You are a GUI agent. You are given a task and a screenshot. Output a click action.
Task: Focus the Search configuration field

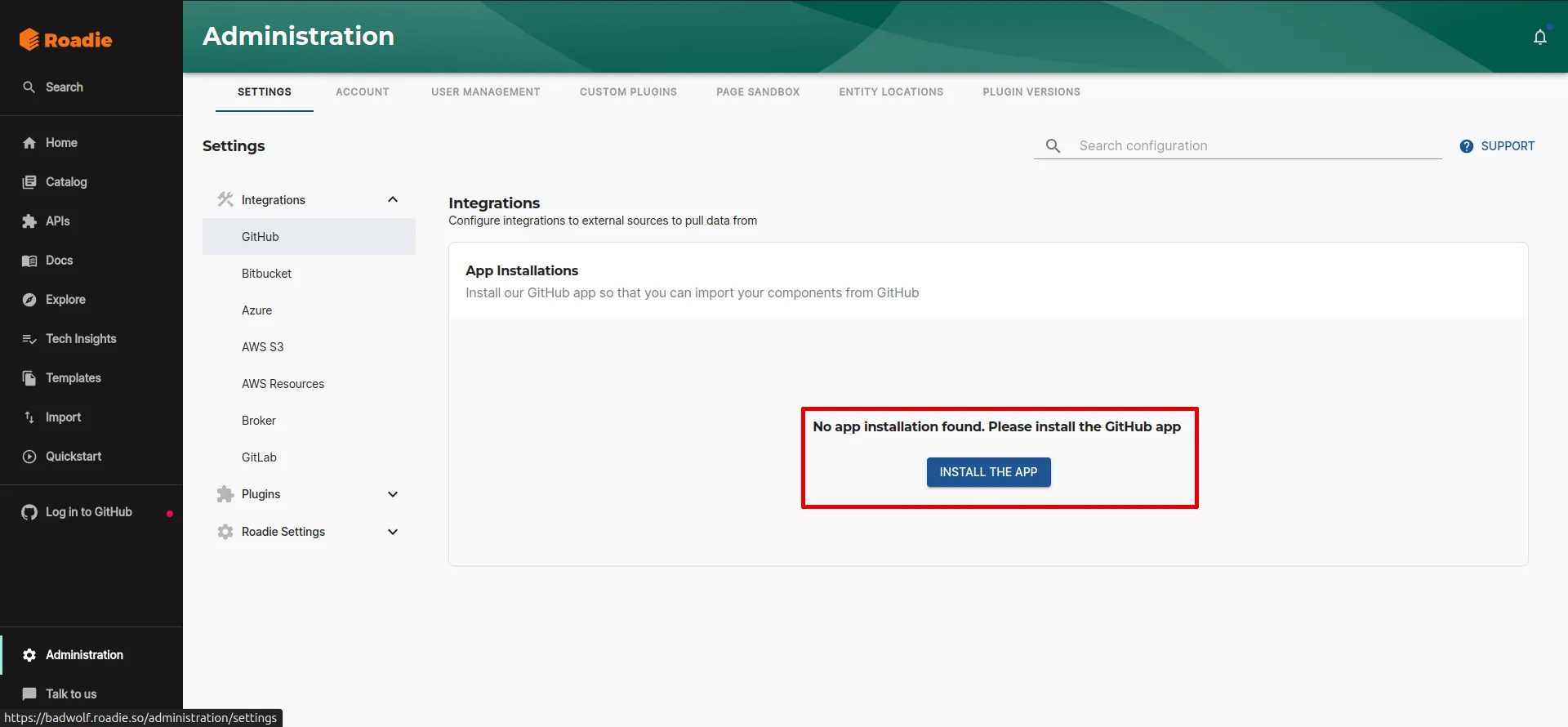1258,146
